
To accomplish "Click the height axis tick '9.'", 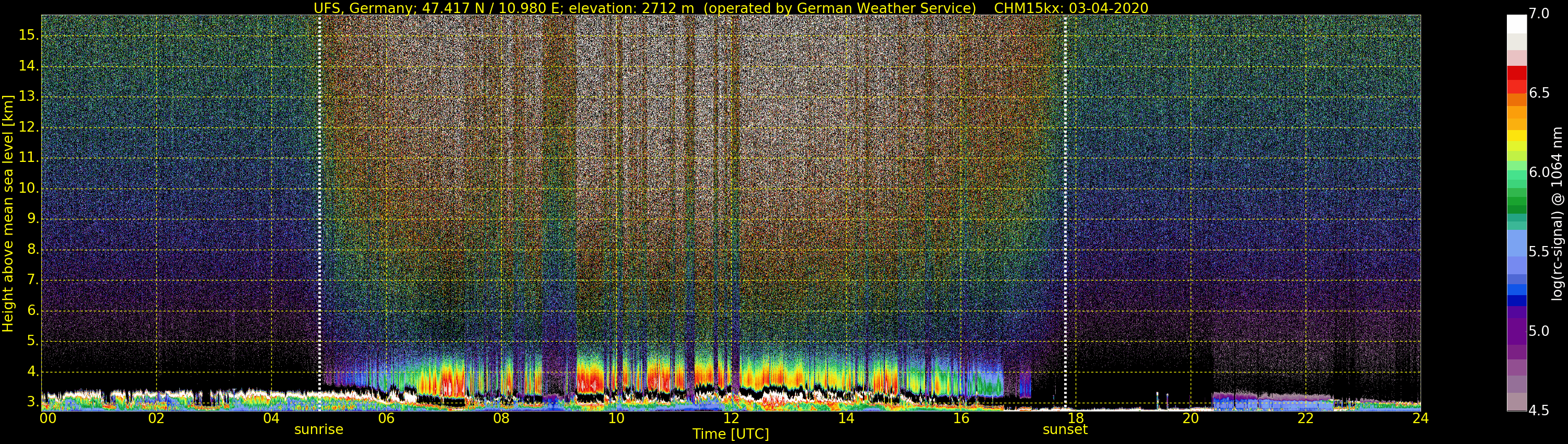I will (x=32, y=219).
